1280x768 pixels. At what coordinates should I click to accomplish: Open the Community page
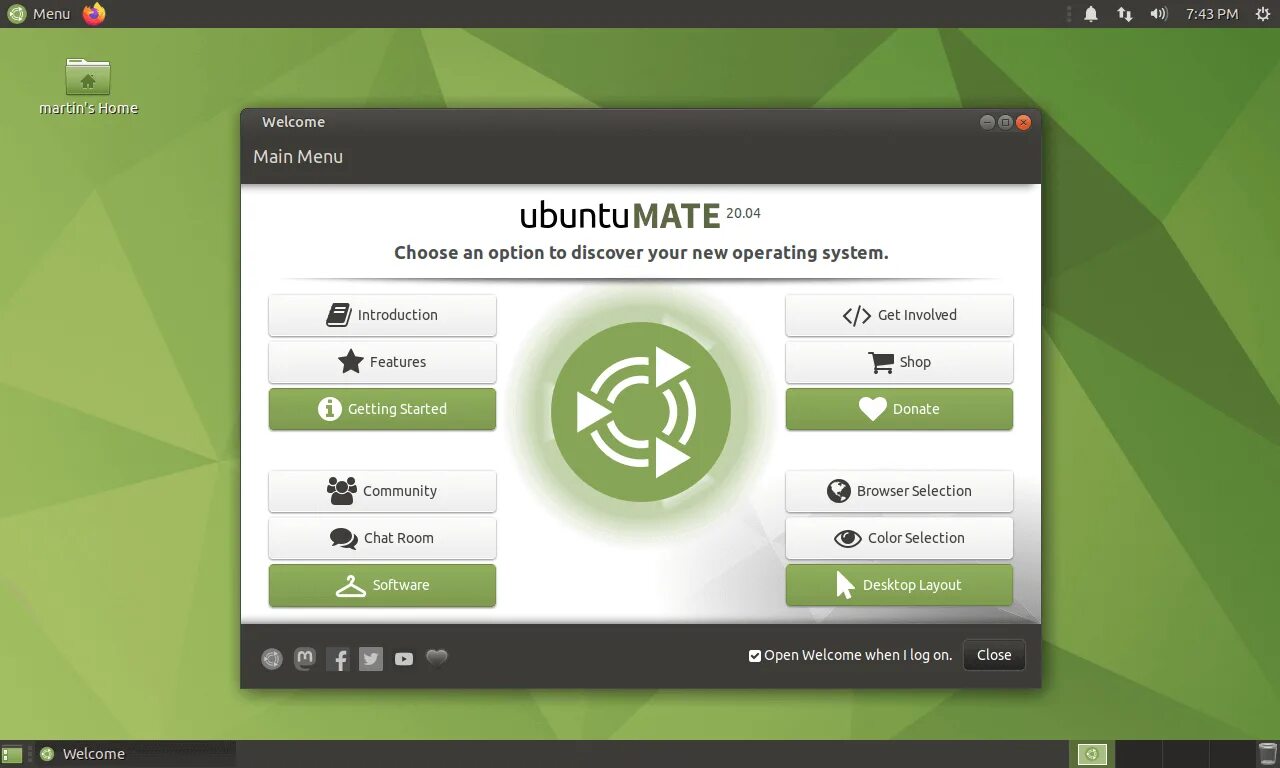point(382,491)
